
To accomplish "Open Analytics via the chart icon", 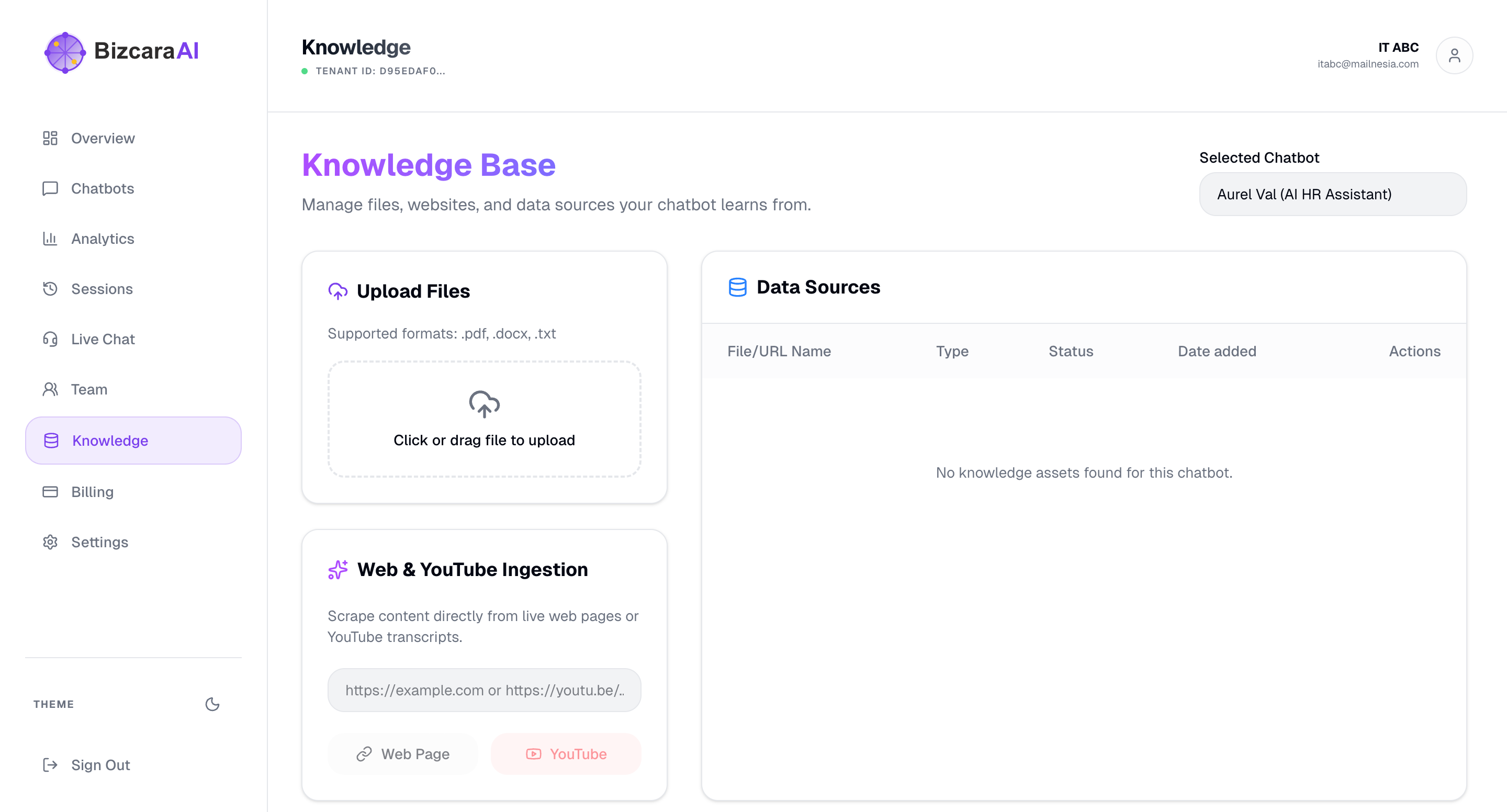I will pos(50,239).
